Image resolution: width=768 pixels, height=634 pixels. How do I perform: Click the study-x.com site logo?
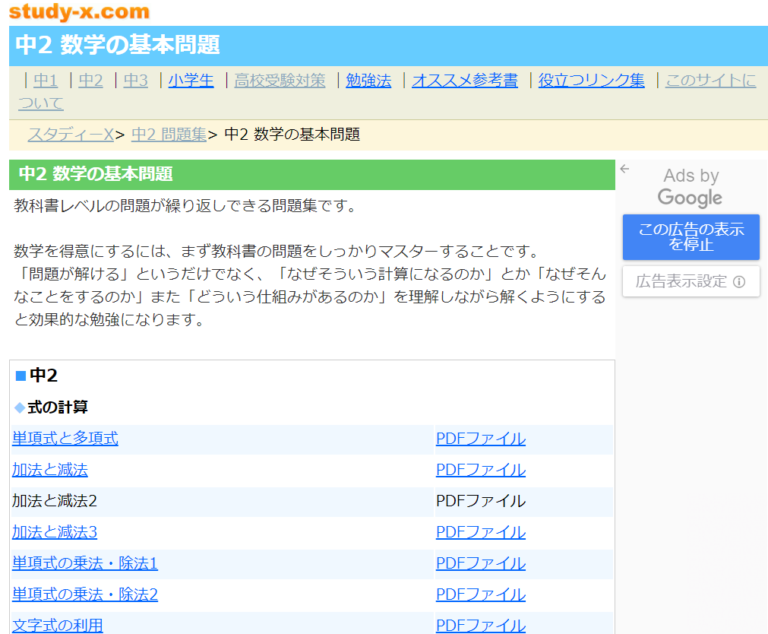(79, 11)
